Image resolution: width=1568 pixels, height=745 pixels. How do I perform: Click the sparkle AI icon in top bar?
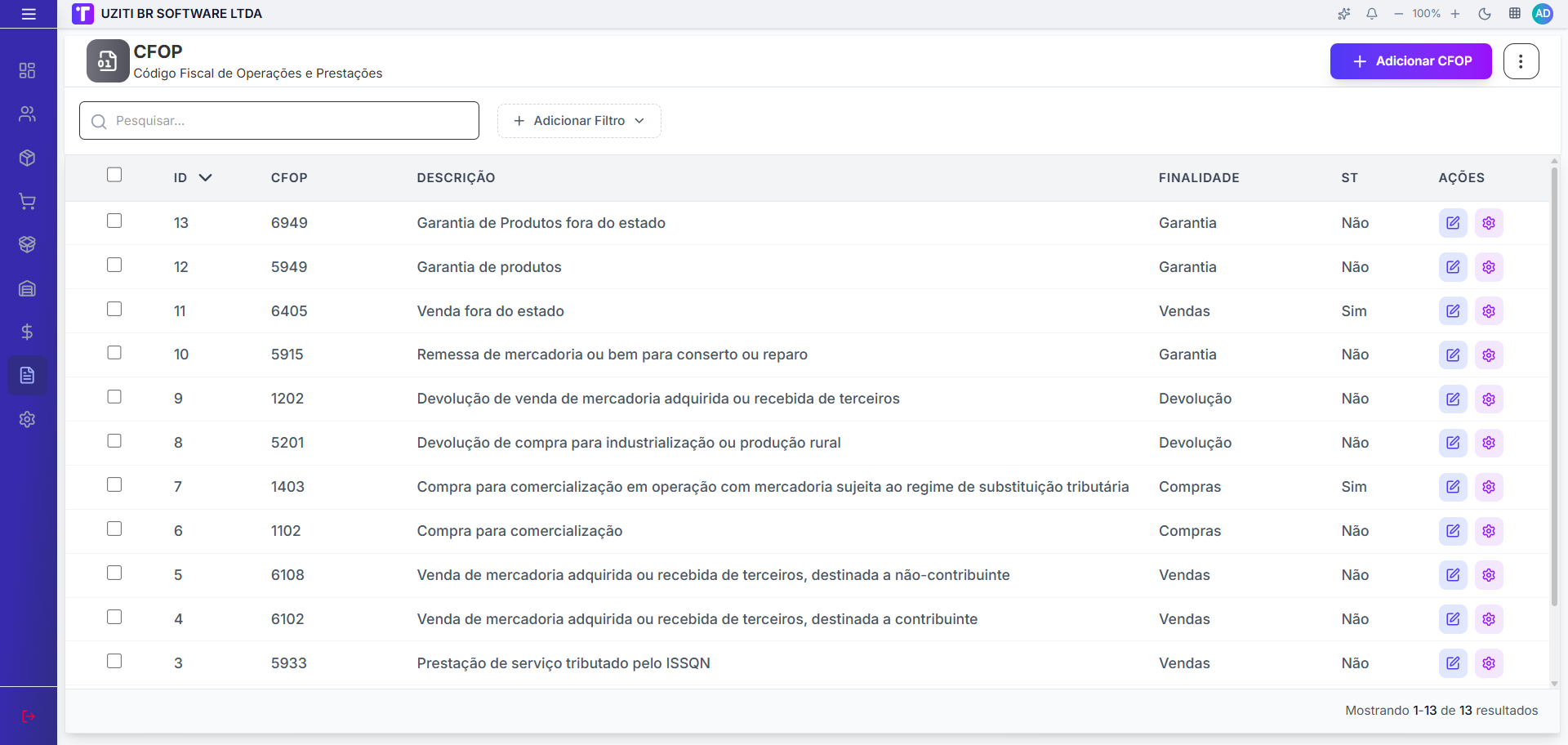pyautogui.click(x=1344, y=14)
